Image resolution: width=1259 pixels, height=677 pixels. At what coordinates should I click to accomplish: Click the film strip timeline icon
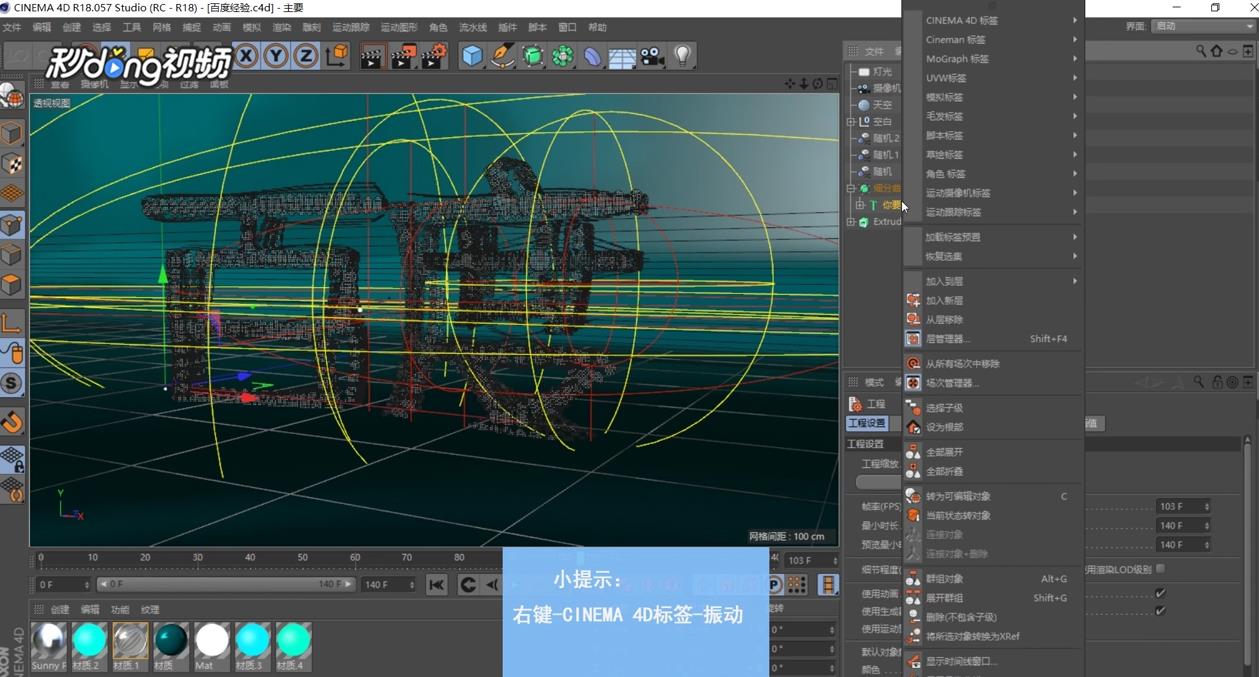coord(828,585)
